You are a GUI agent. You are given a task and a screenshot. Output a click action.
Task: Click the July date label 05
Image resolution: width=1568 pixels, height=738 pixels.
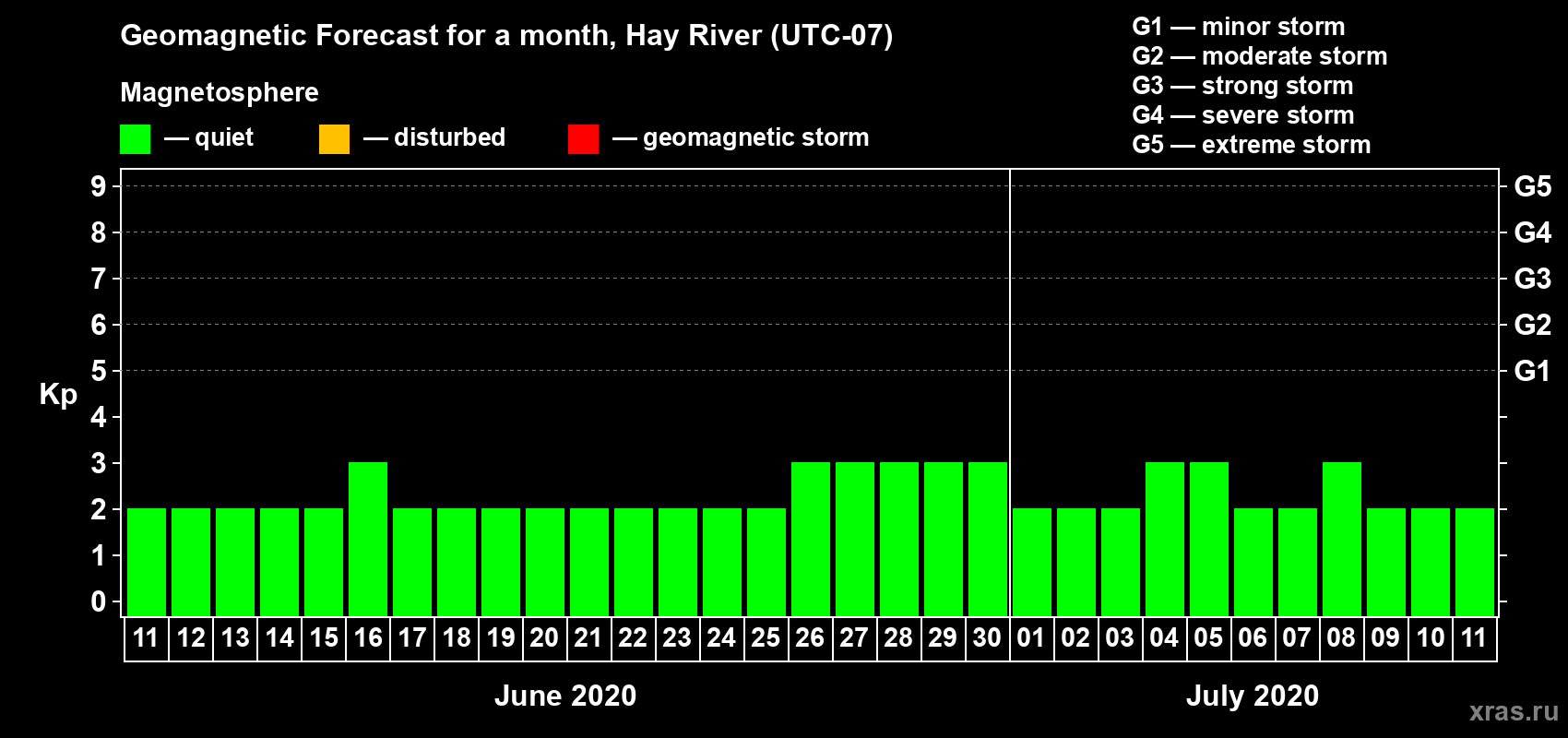pos(1208,637)
